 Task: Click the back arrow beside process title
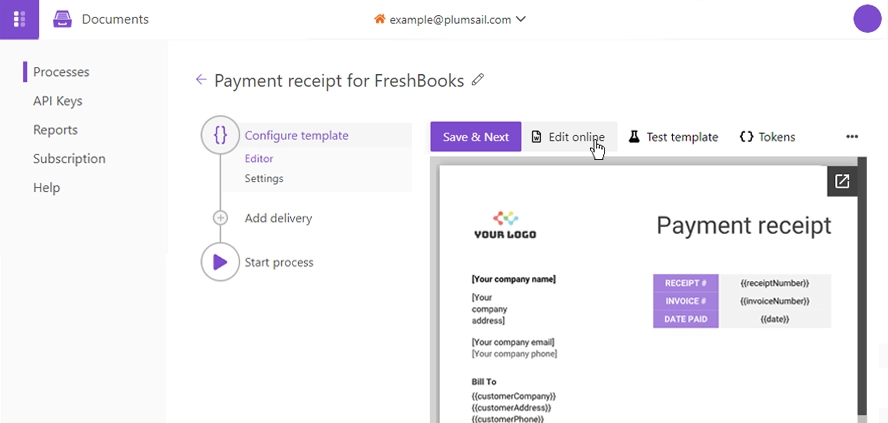201,80
